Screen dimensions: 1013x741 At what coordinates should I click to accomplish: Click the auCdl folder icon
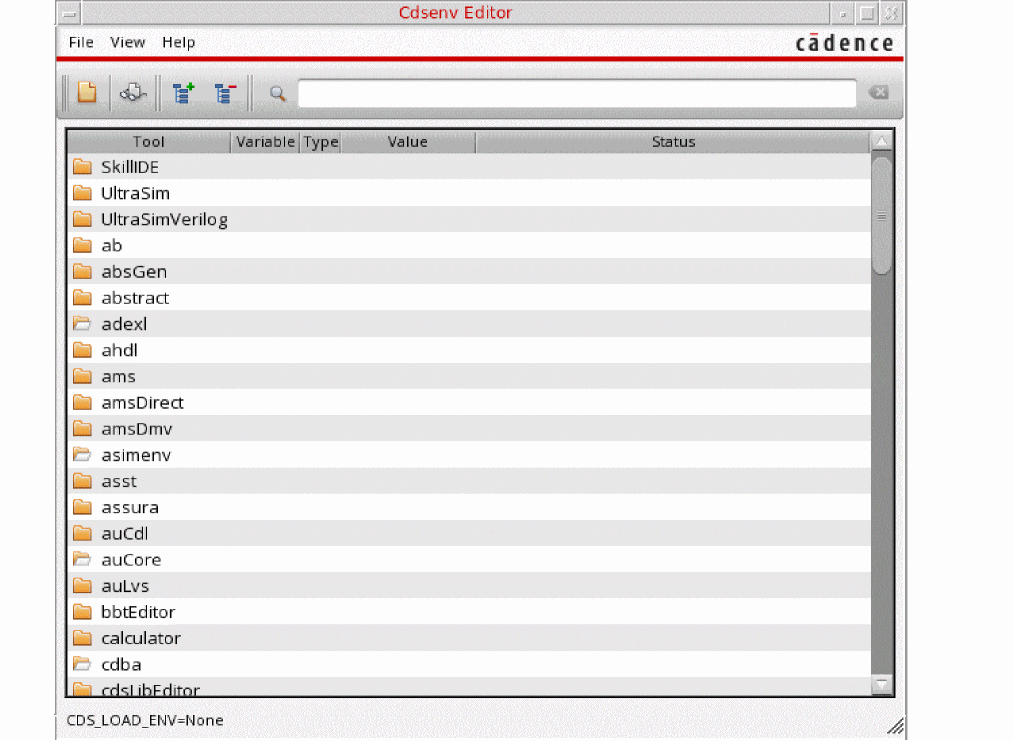pos(82,533)
